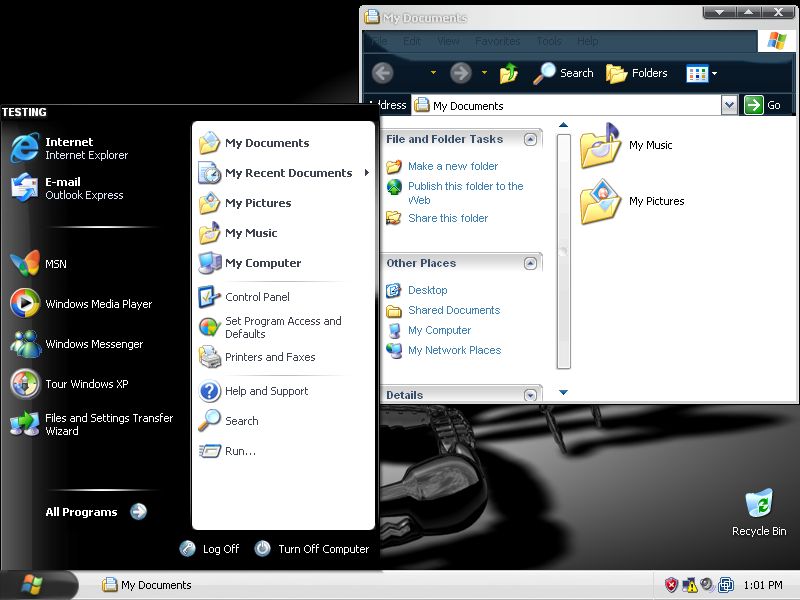This screenshot has height=600, width=800.
Task: Collapse the Other Places panel
Action: tap(530, 263)
